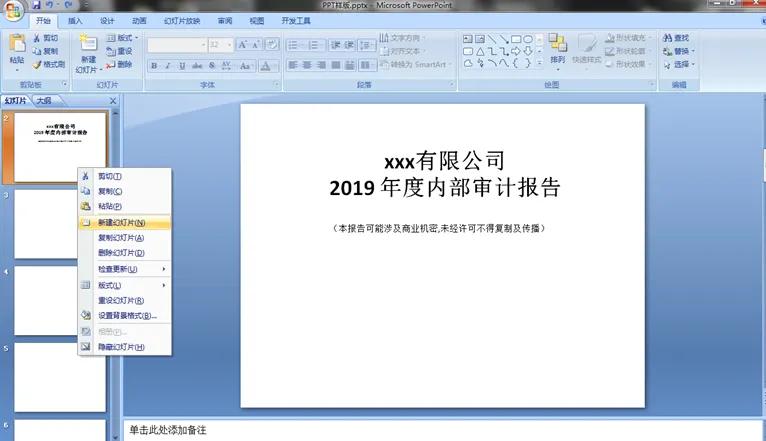Click the decrease indent icon
This screenshot has height=441, width=766.
[335, 45]
